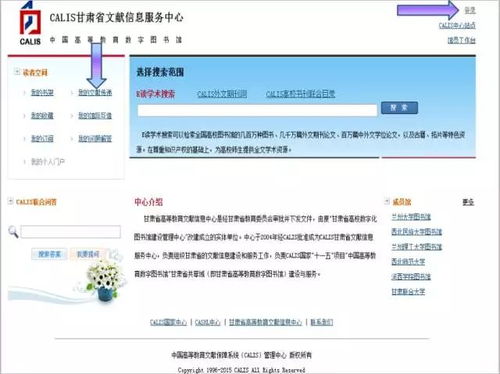The height and width of the screenshot is (374, 500).
Task: Click the magnifier icon in CALIS联合问答
Action: (x=13, y=232)
